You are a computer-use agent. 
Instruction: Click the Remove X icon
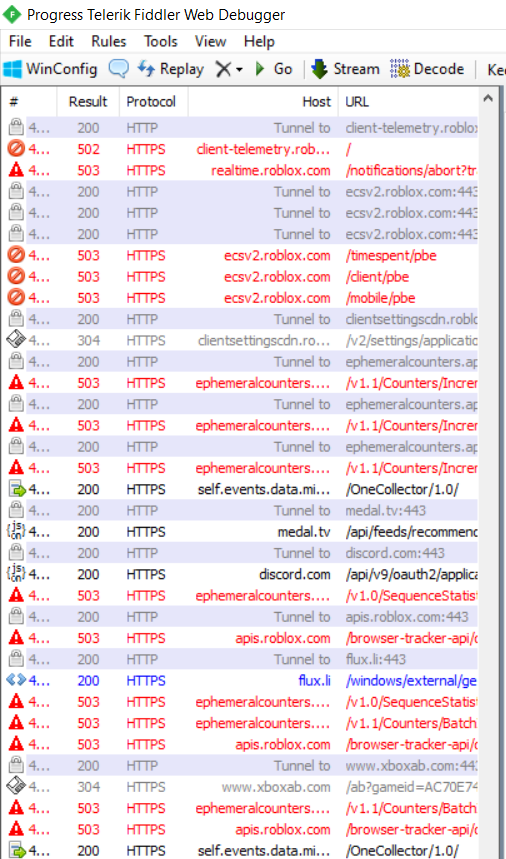223,69
